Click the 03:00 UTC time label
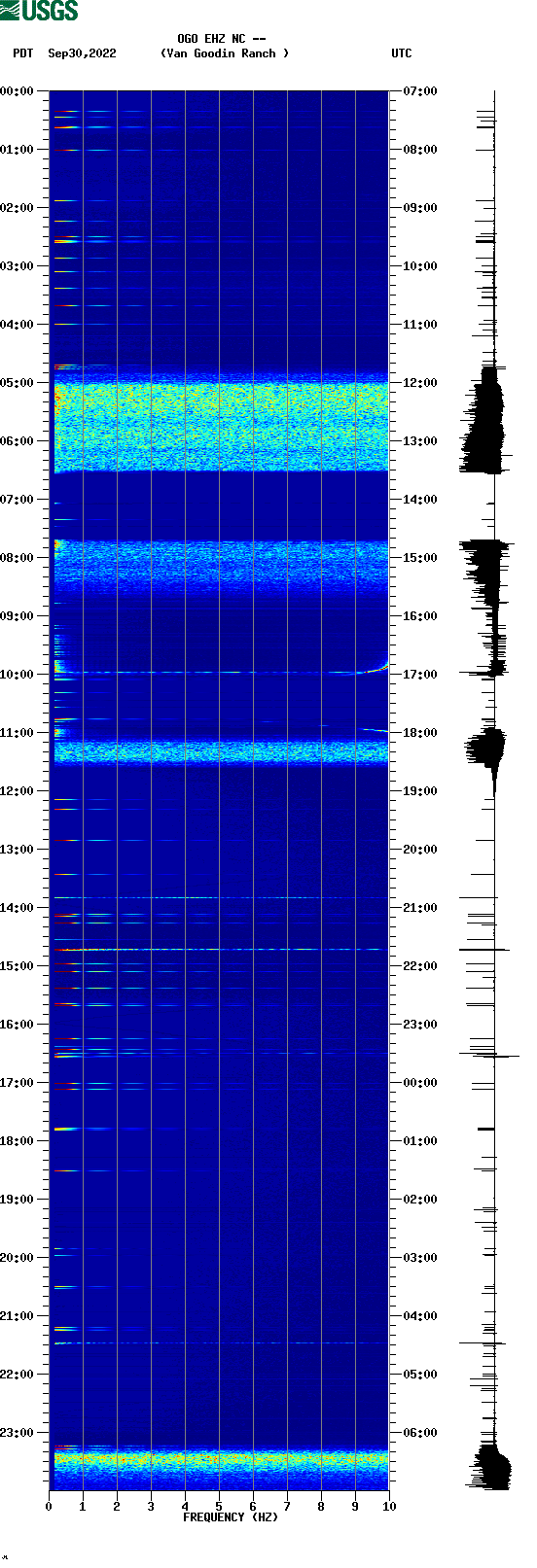This screenshot has height=1568, width=537. (x=420, y=1258)
